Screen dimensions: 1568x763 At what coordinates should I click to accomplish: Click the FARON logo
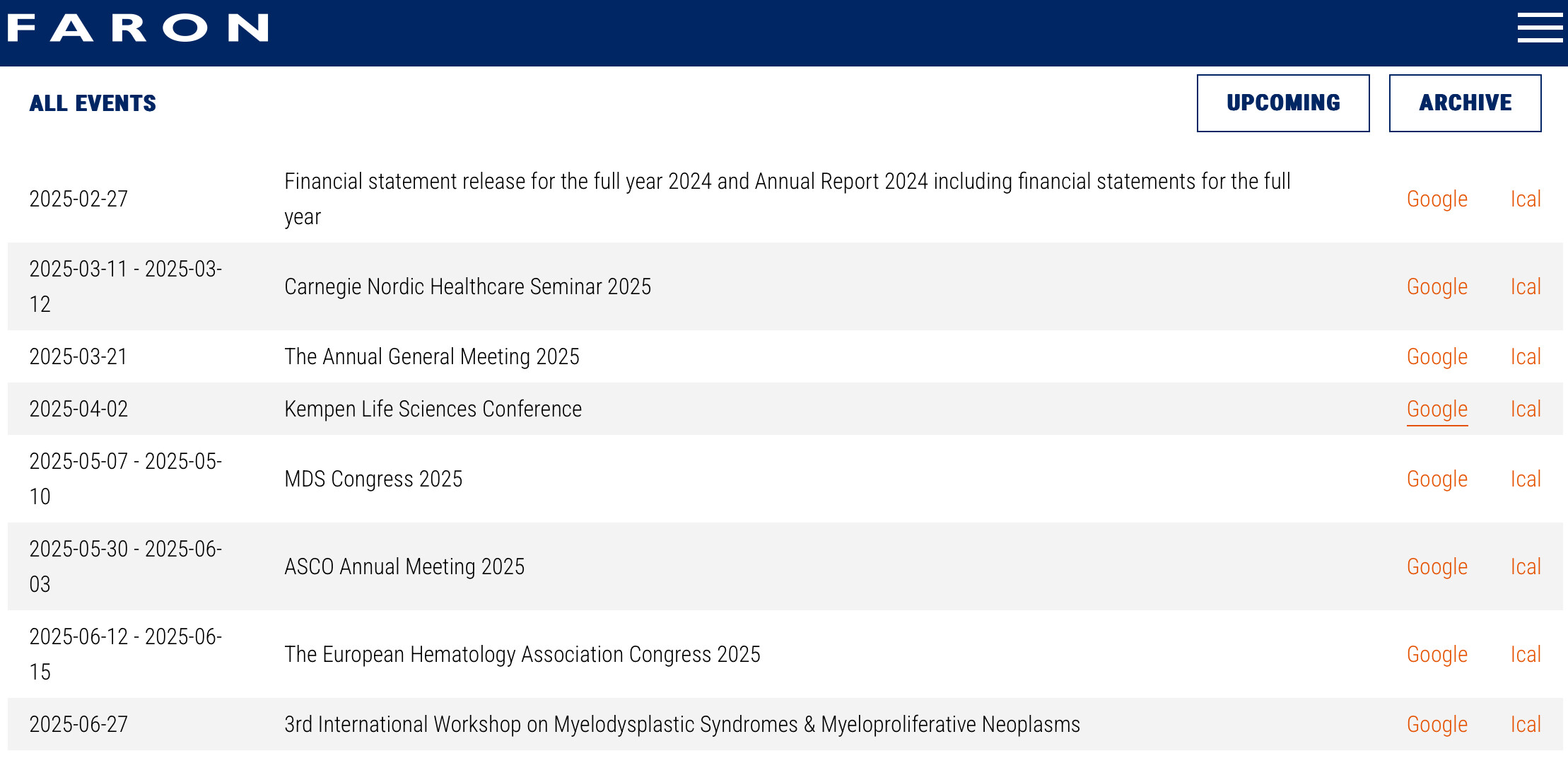(138, 28)
